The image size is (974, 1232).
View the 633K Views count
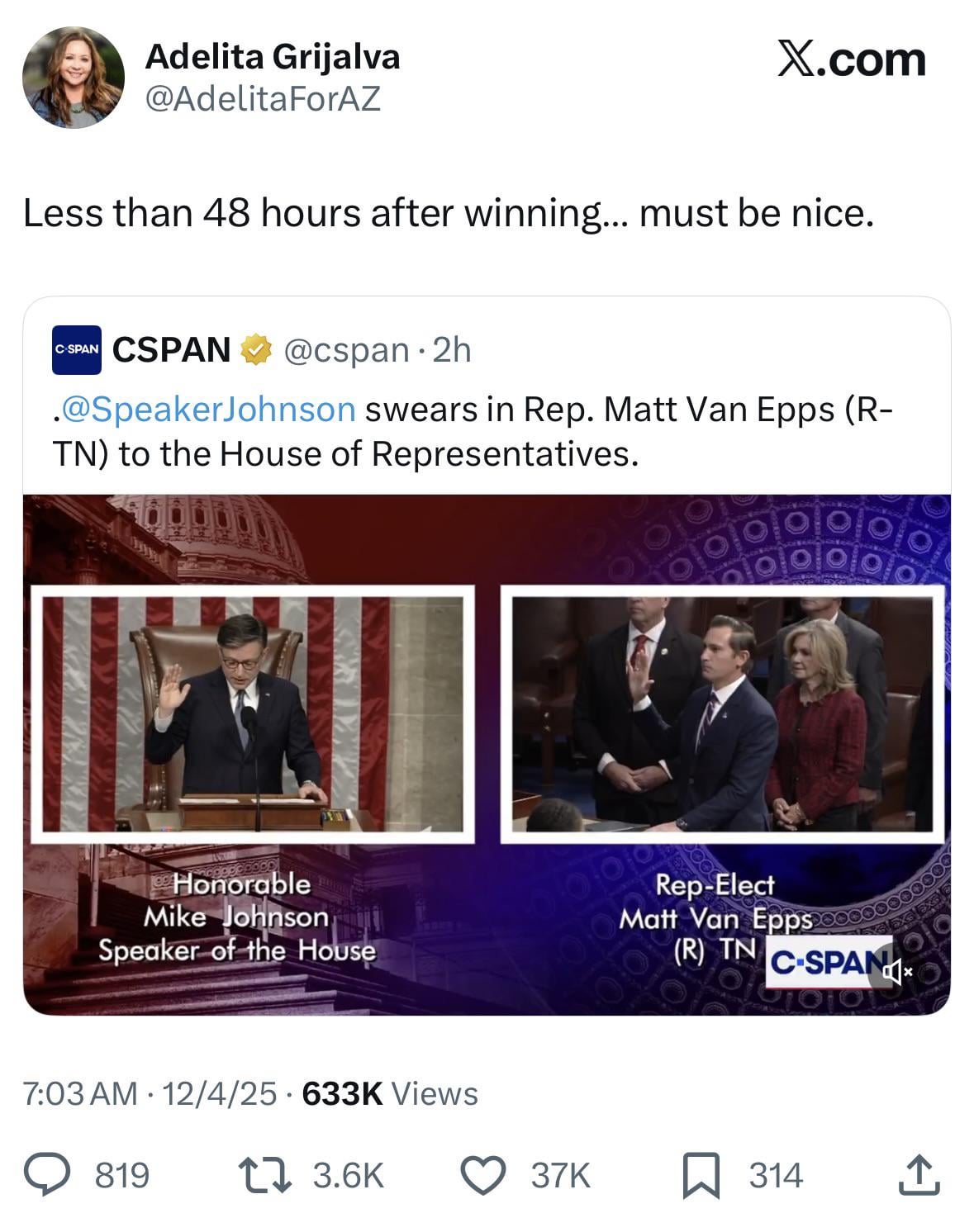point(390,1093)
